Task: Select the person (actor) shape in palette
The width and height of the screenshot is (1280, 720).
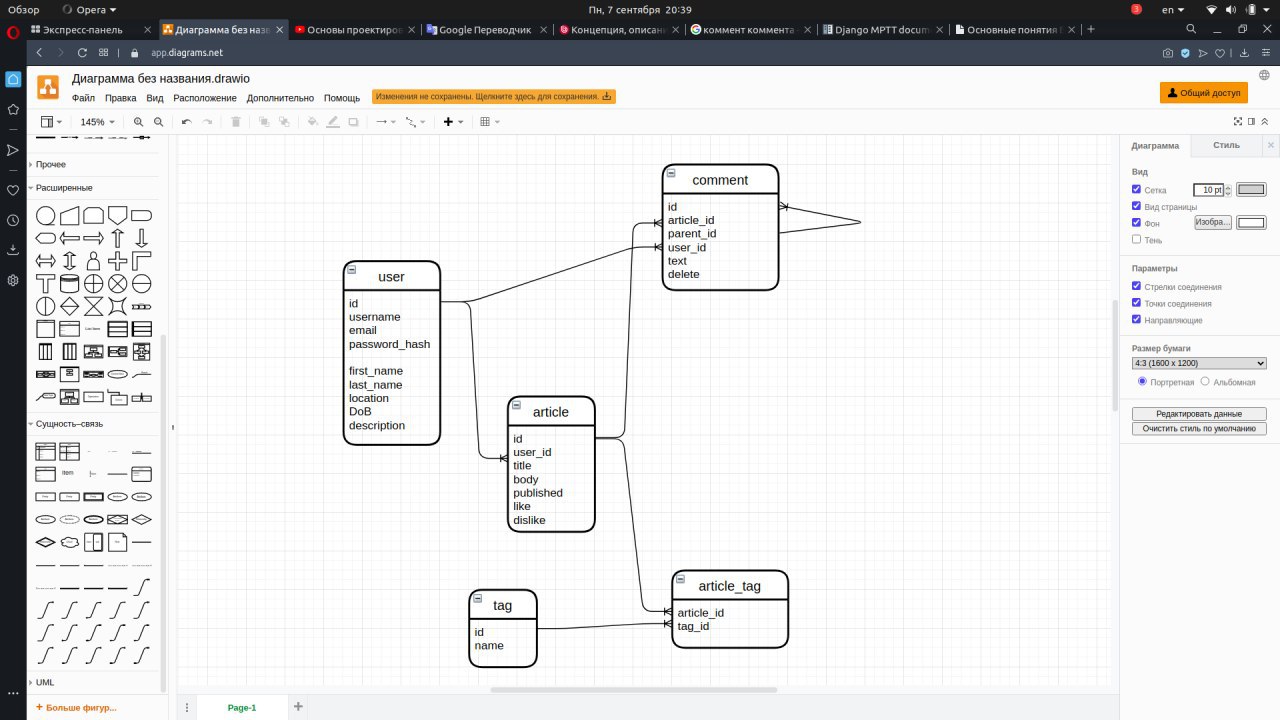Action: (x=93, y=261)
